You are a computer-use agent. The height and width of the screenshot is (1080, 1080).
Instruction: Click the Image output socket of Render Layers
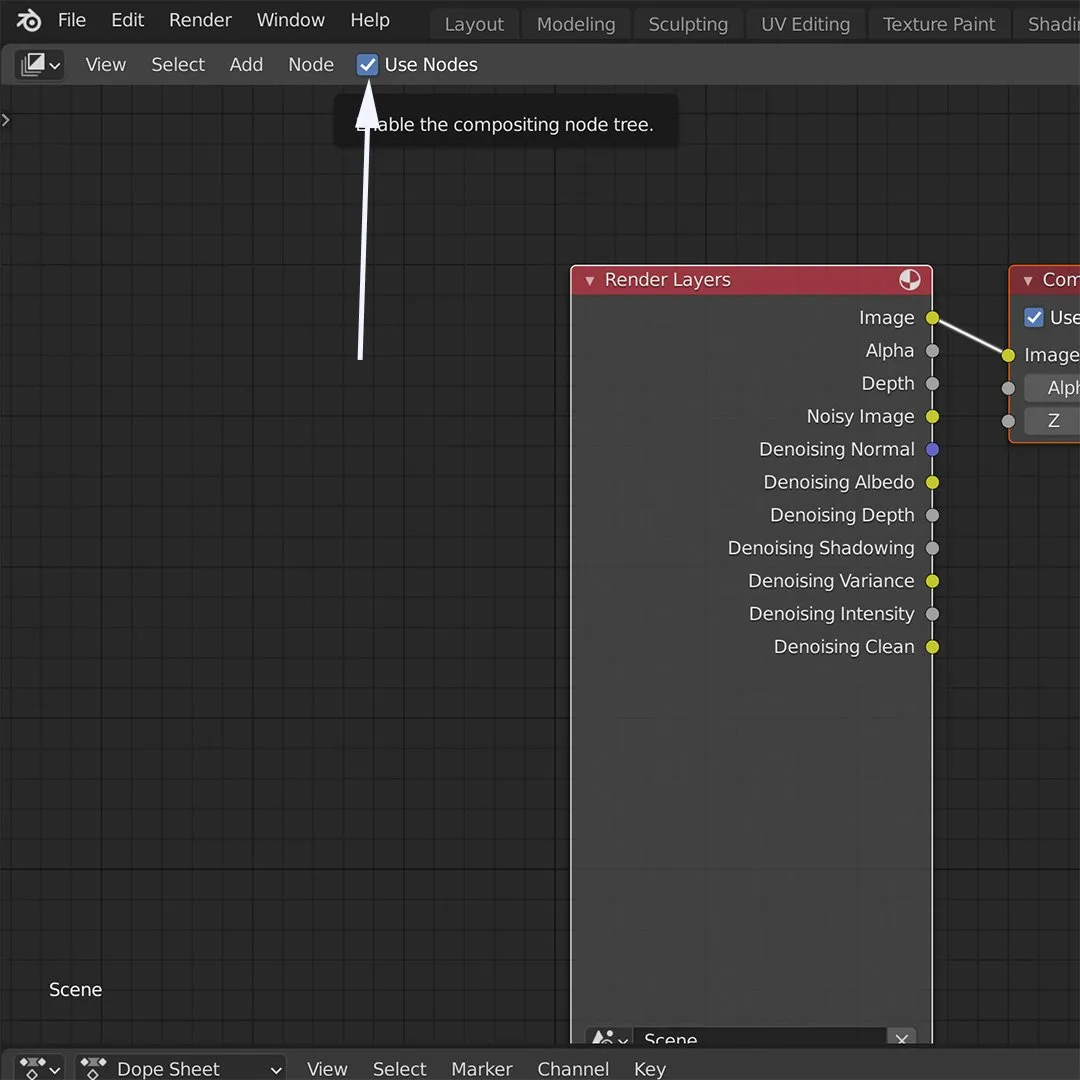click(932, 318)
